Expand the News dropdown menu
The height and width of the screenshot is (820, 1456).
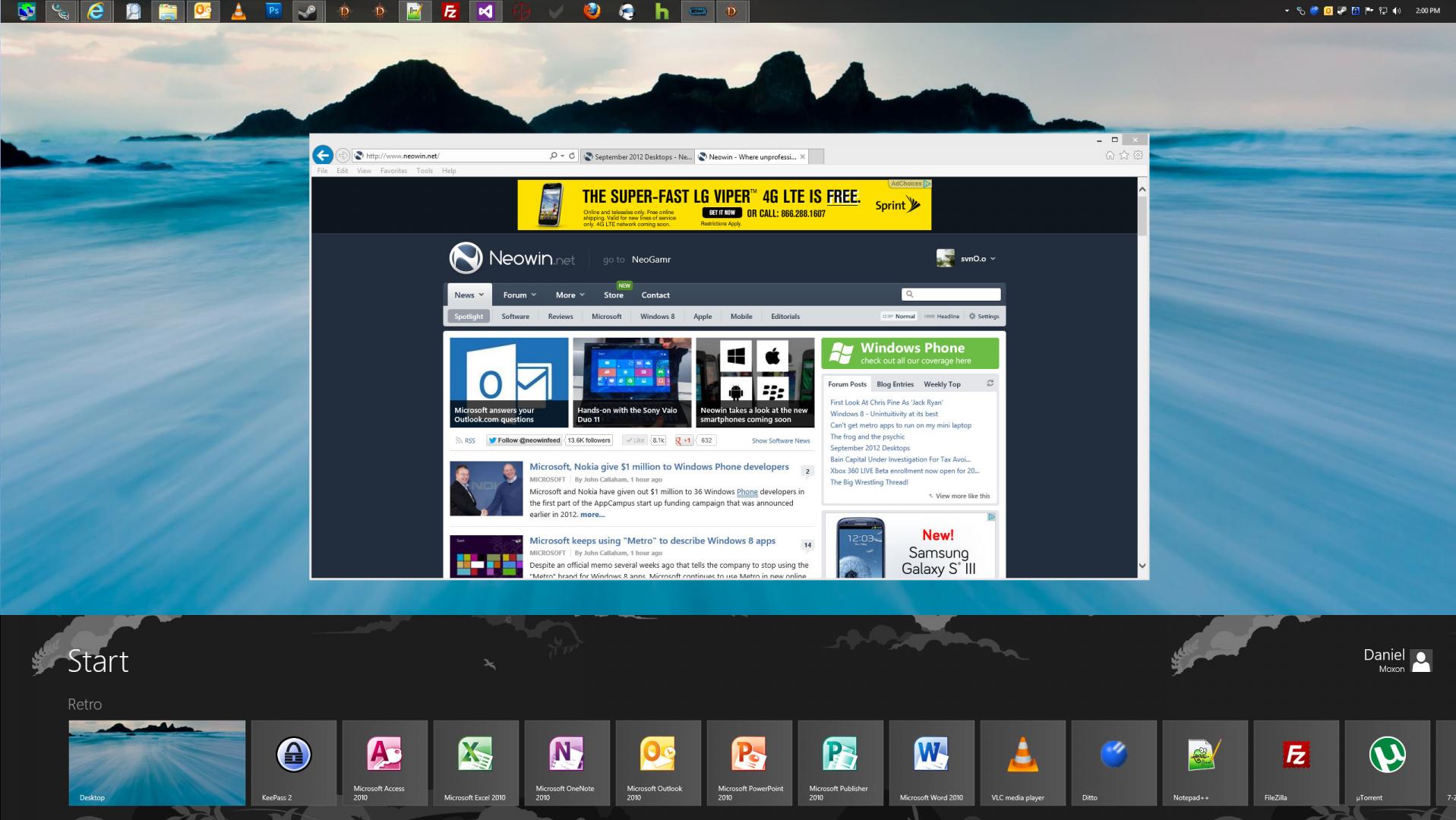(469, 295)
